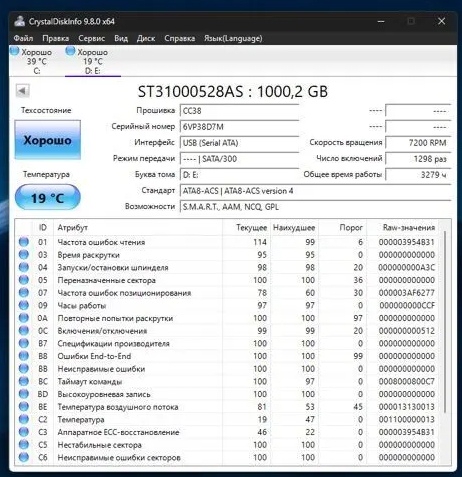Open the Язык(Language) menu
The image size is (462, 477).
click(233, 38)
